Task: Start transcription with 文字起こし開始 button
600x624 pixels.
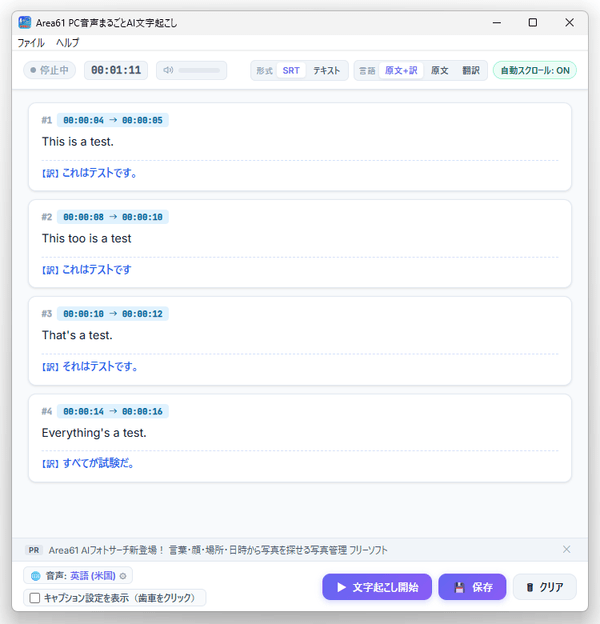Action: pos(377,587)
